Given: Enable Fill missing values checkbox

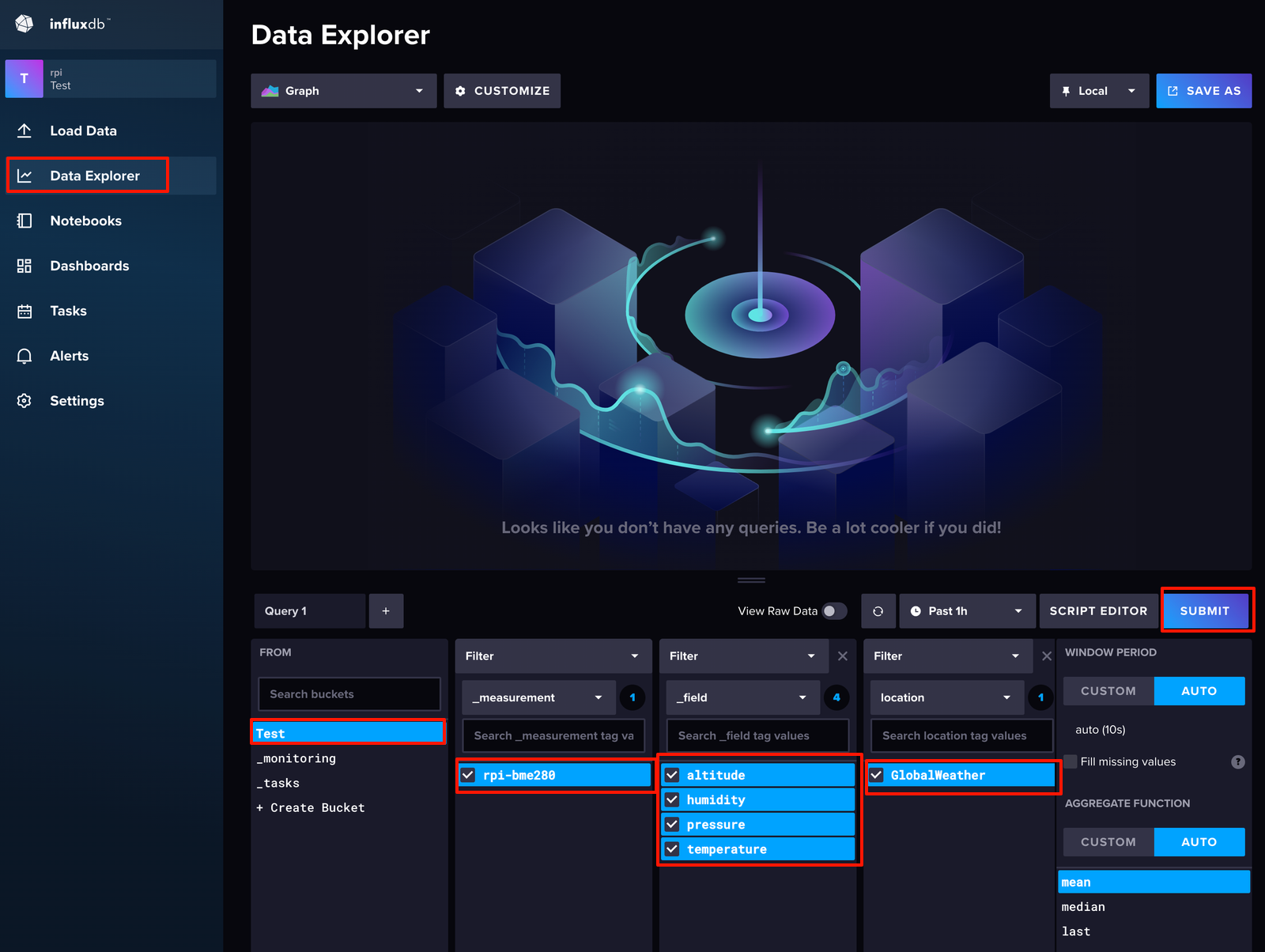Looking at the screenshot, I should (1071, 761).
